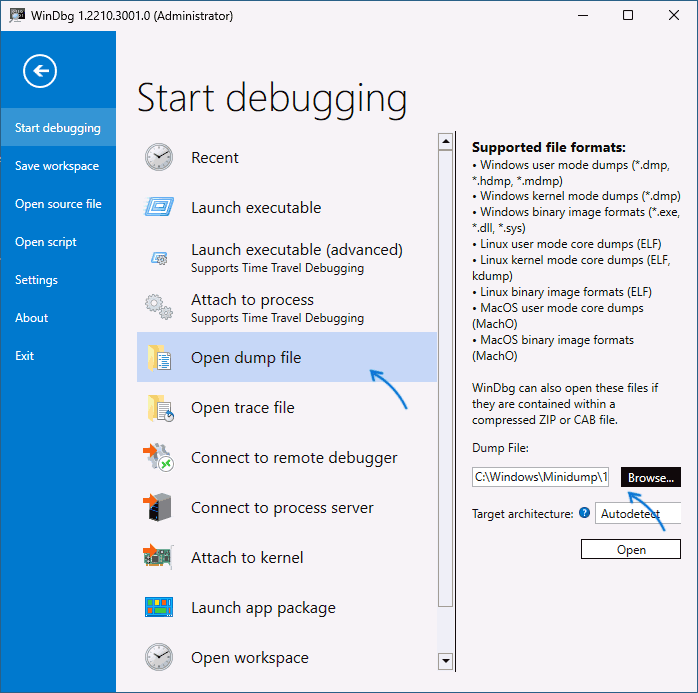
Task: Click the list scrollbar up arrow
Action: tap(445, 142)
